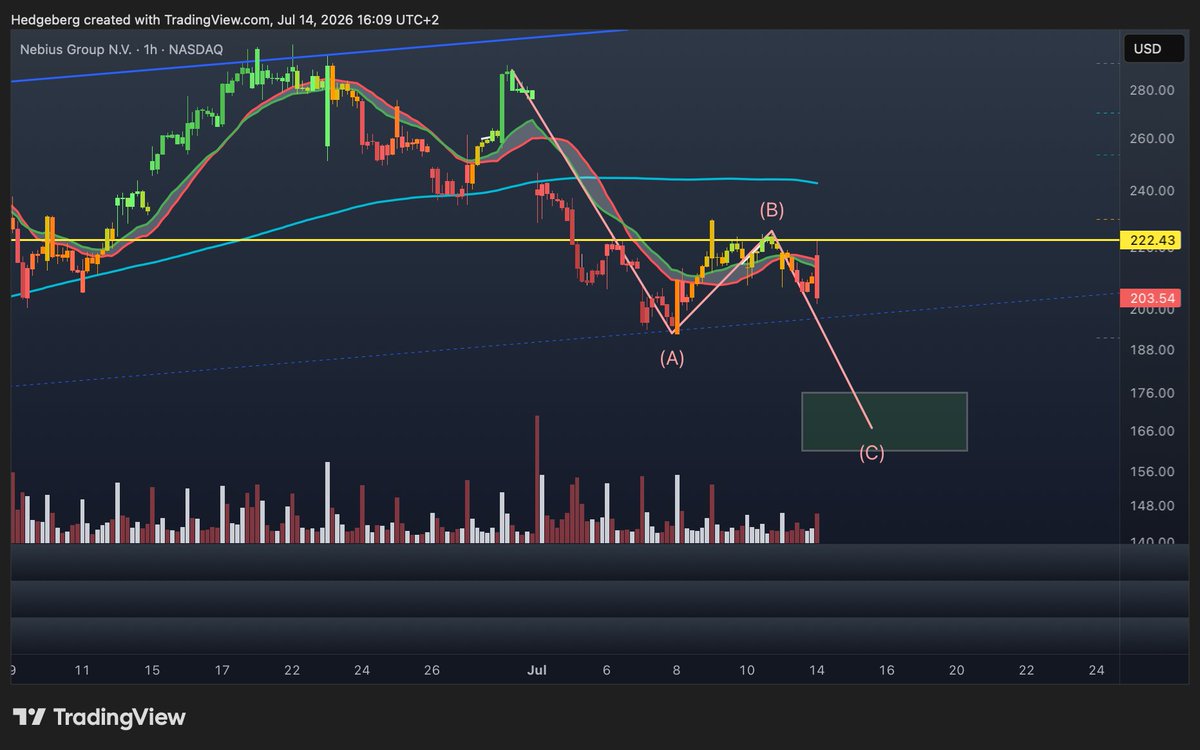
Task: Click the 240.00 price axis label
Action: click(x=1151, y=191)
